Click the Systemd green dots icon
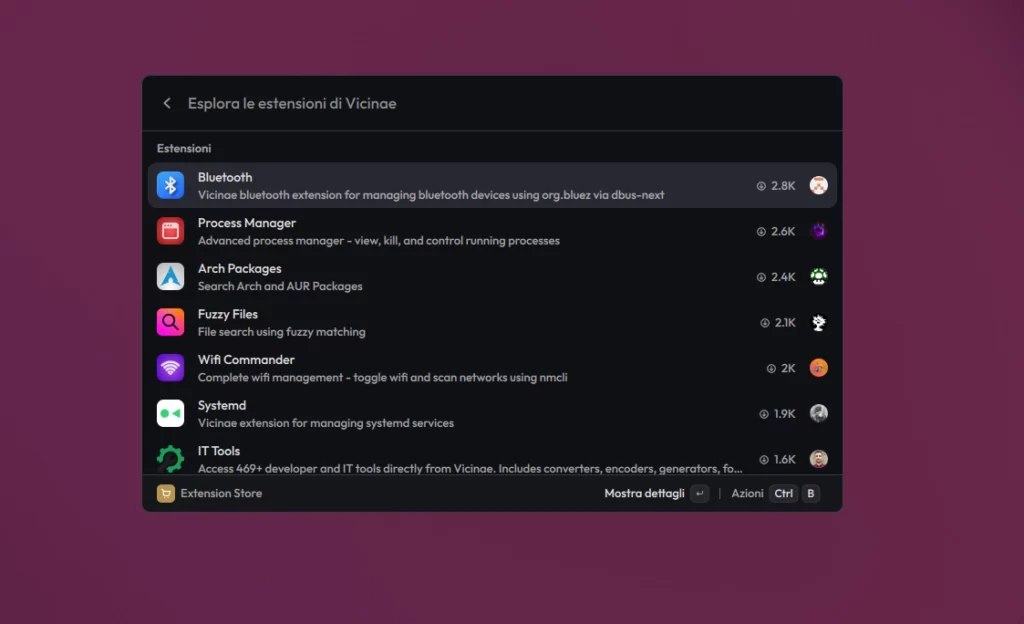 (170, 414)
